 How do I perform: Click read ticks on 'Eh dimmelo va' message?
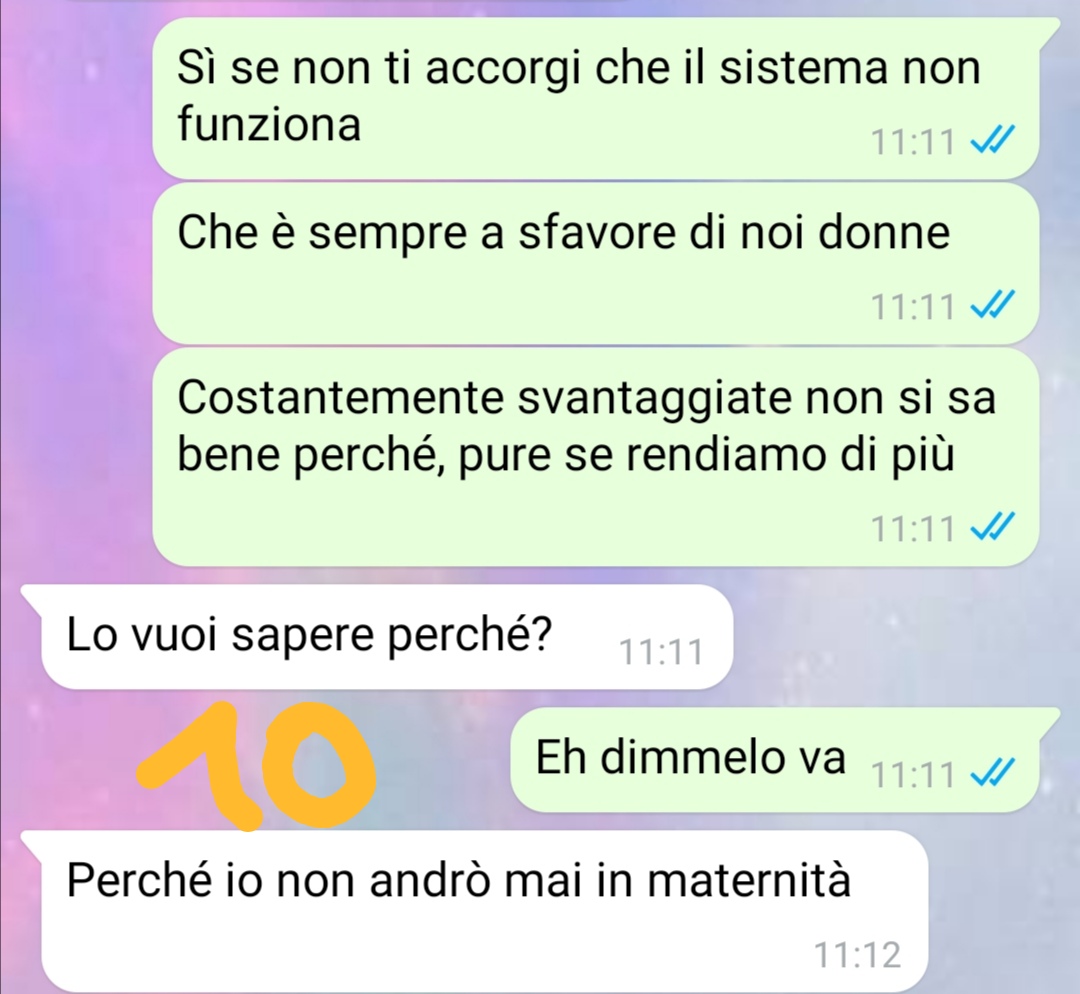pos(993,774)
